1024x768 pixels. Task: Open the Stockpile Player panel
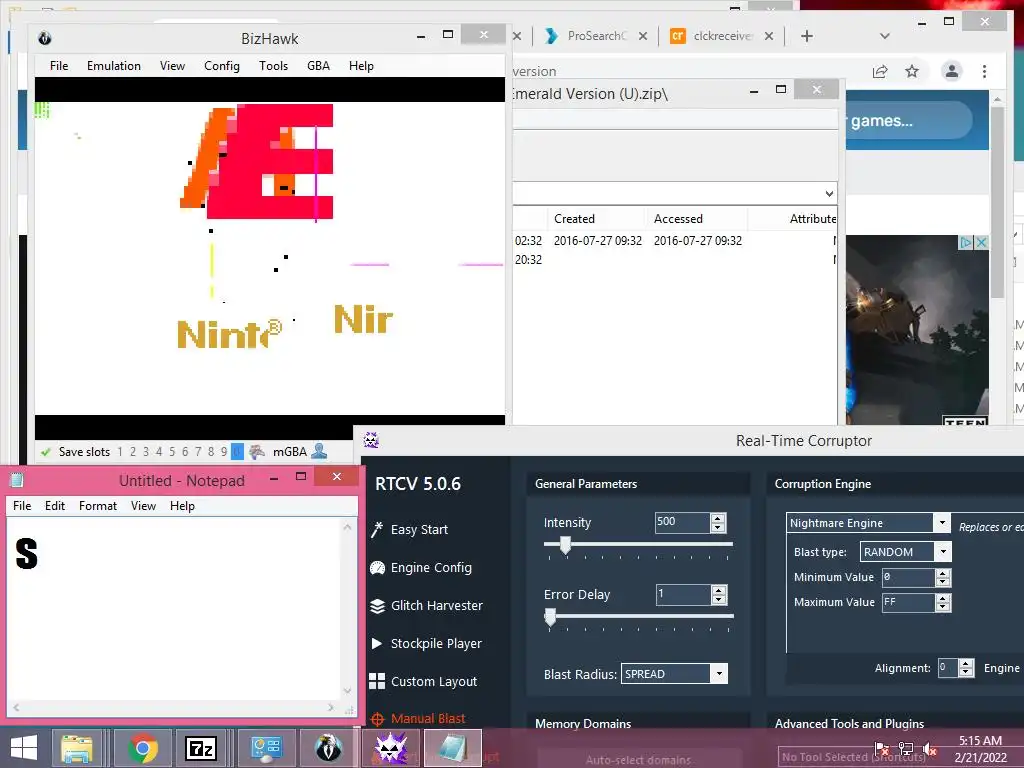(426, 643)
